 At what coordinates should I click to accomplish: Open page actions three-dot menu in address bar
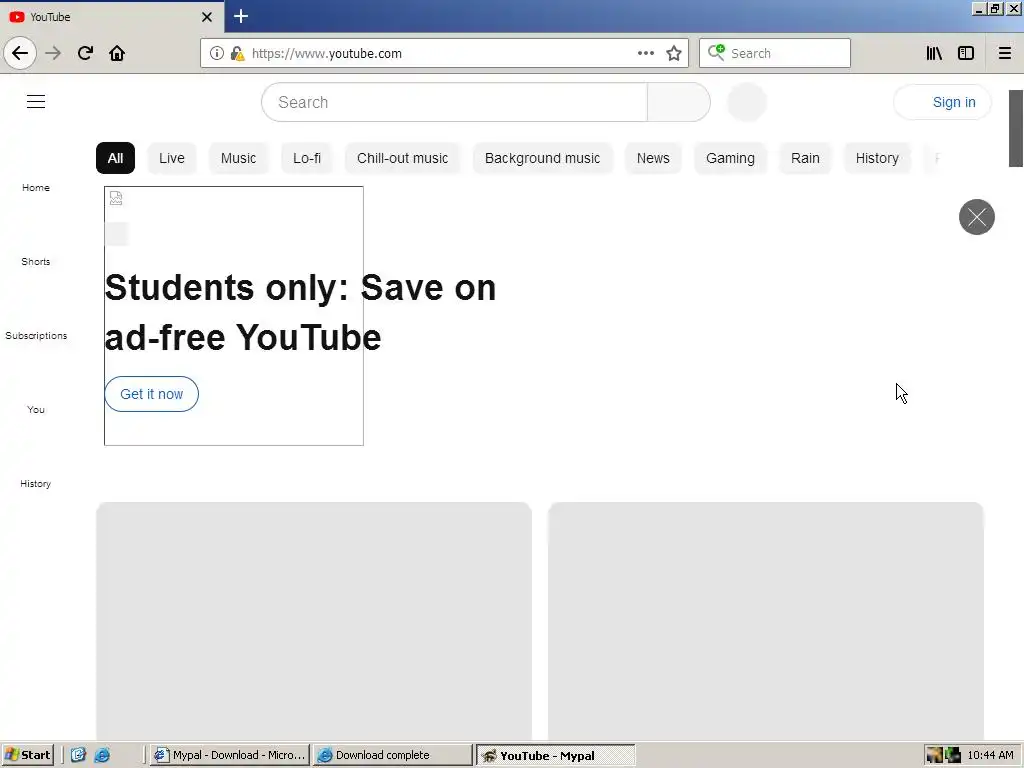coord(646,53)
